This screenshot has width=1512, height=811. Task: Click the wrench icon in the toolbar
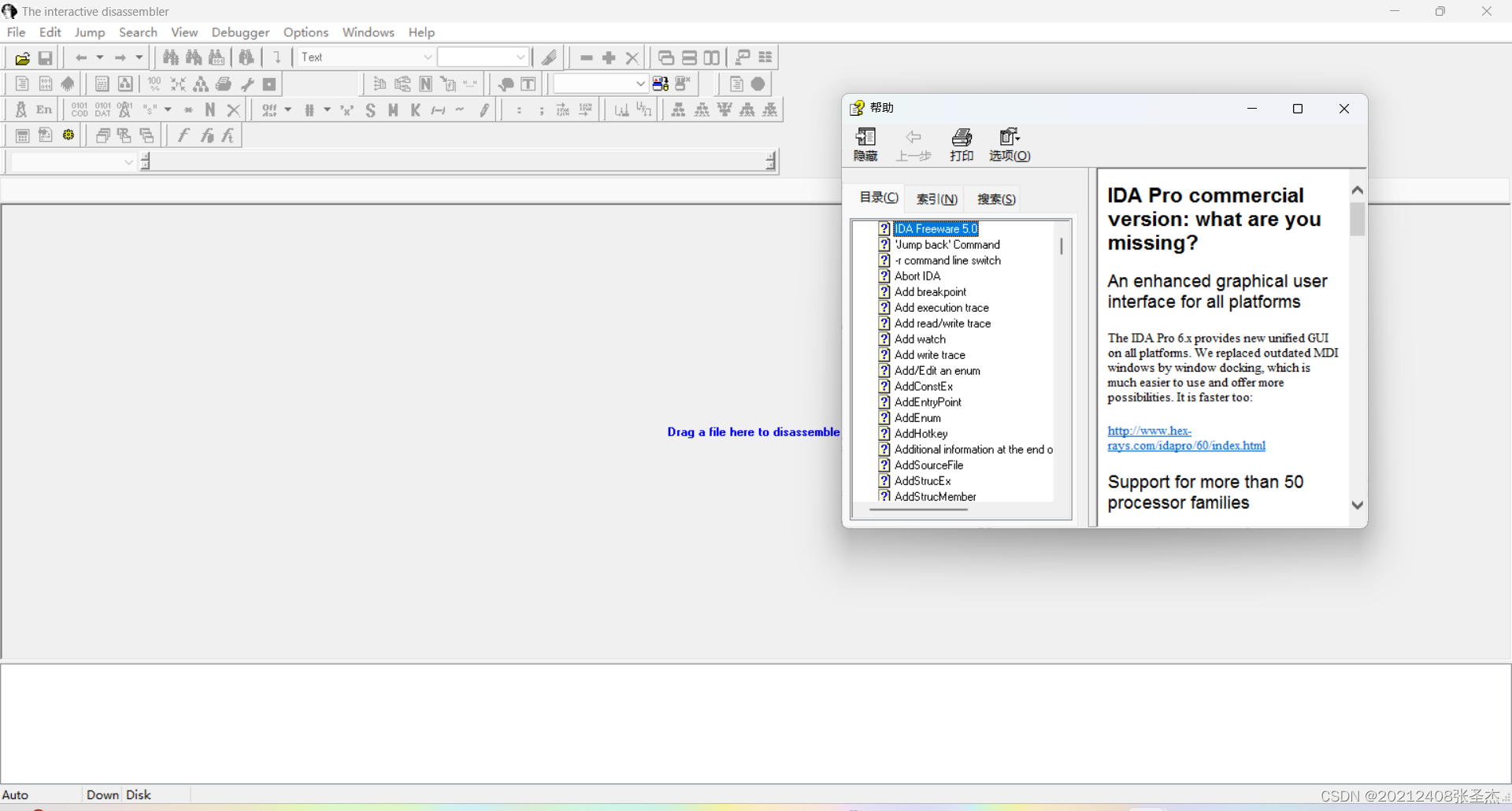(247, 83)
